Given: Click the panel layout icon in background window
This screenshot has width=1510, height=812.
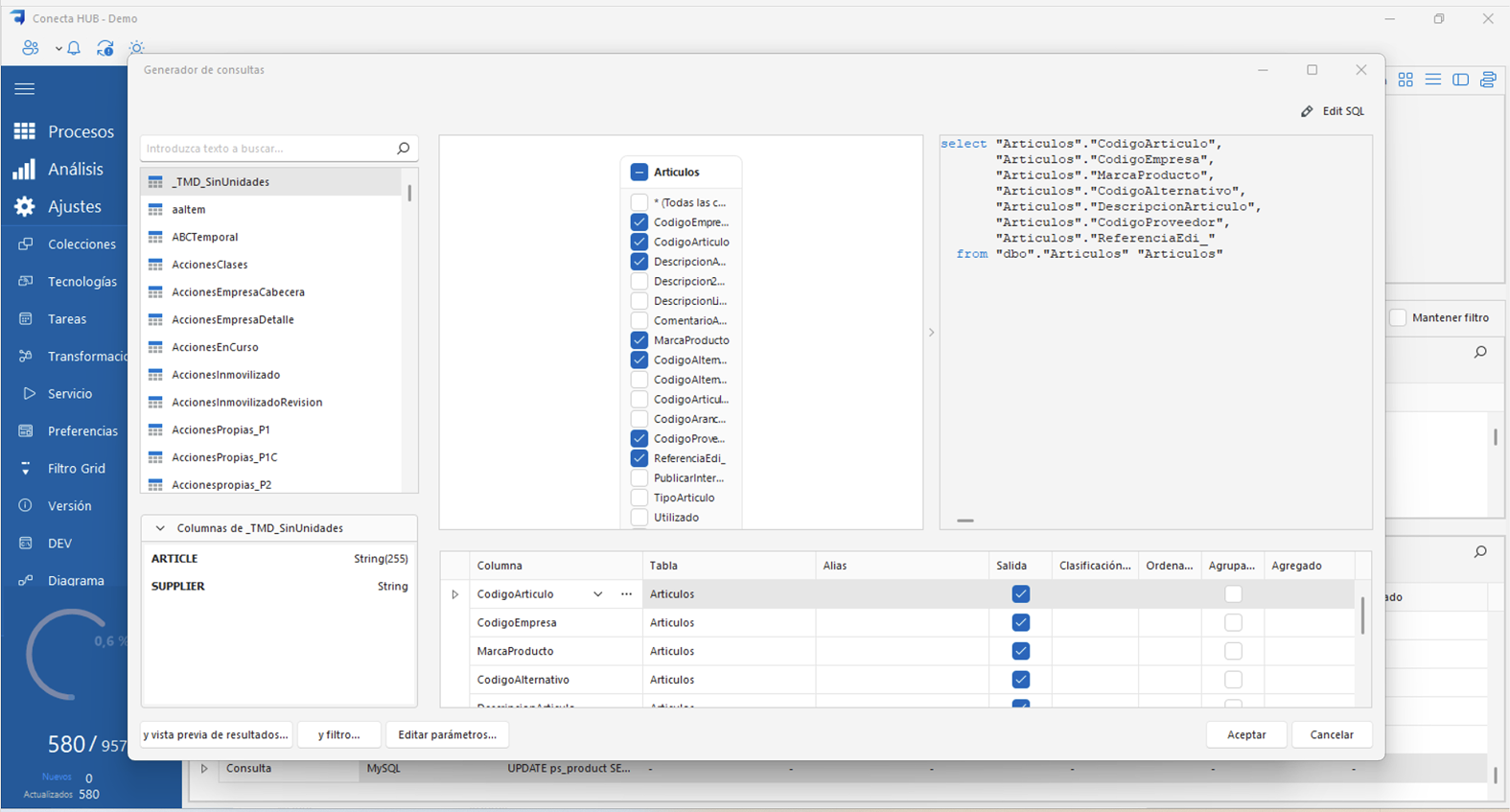Looking at the screenshot, I should pyautogui.click(x=1461, y=80).
